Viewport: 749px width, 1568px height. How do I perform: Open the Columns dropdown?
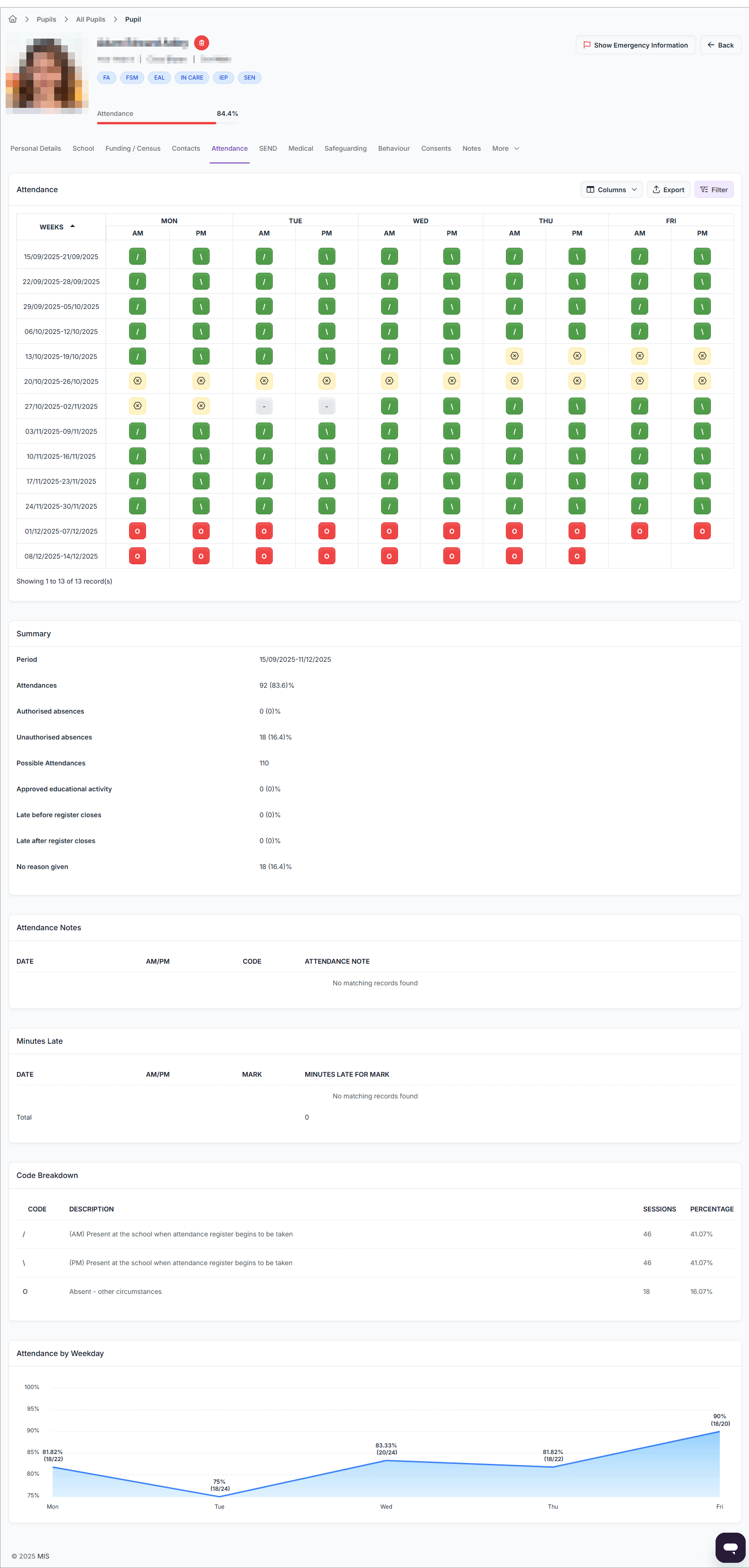(x=611, y=190)
